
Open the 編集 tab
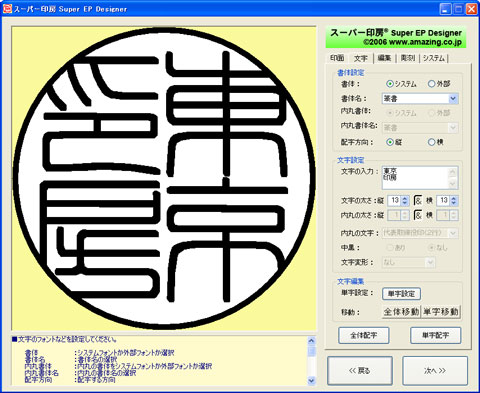[x=384, y=58]
